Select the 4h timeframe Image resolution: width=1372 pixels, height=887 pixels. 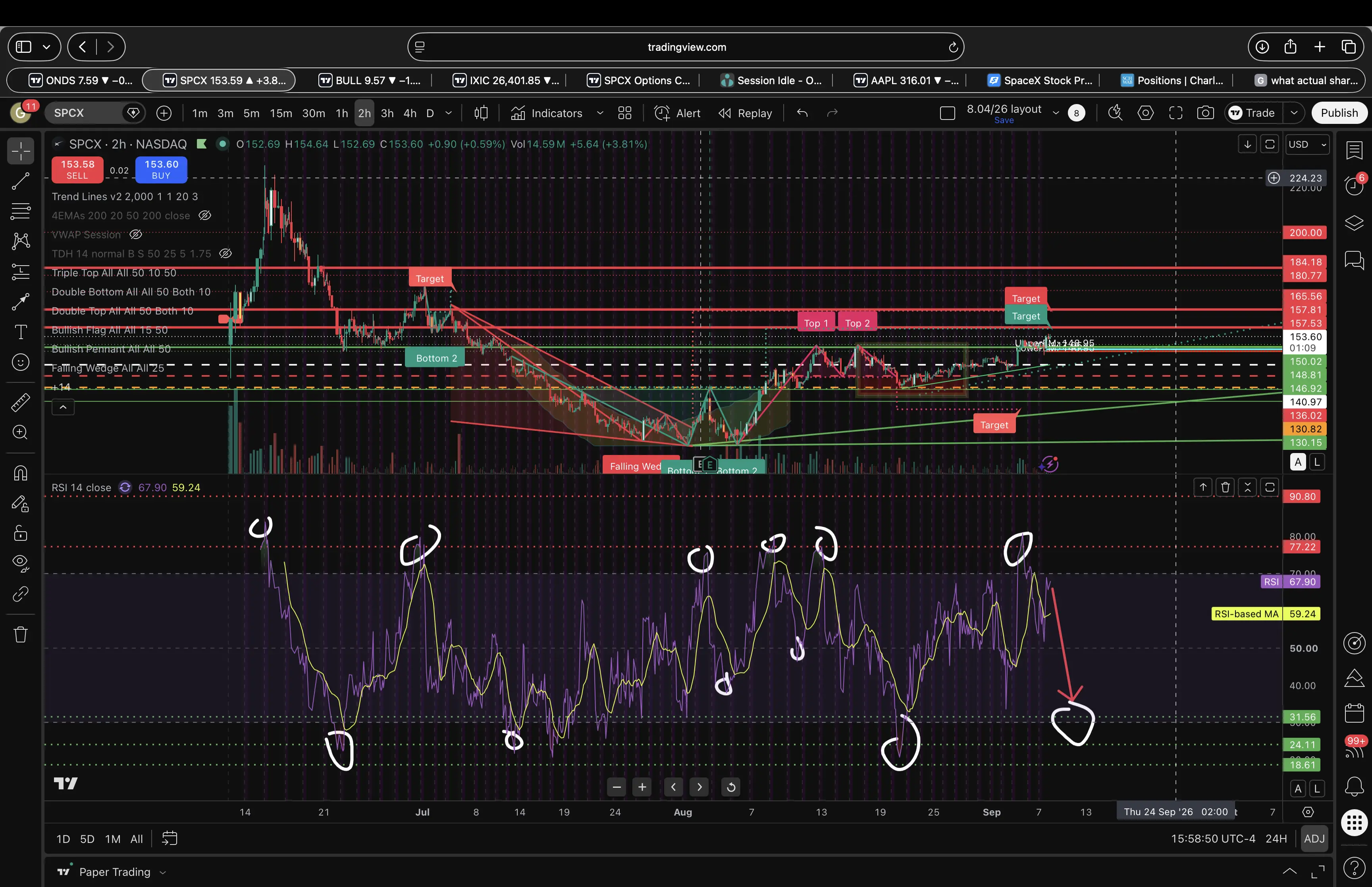(x=409, y=113)
